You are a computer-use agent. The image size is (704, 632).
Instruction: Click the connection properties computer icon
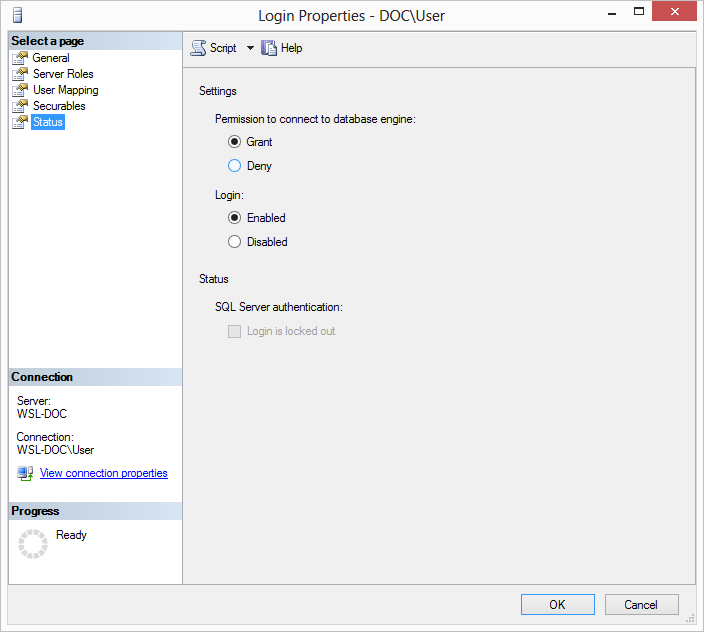(25, 473)
